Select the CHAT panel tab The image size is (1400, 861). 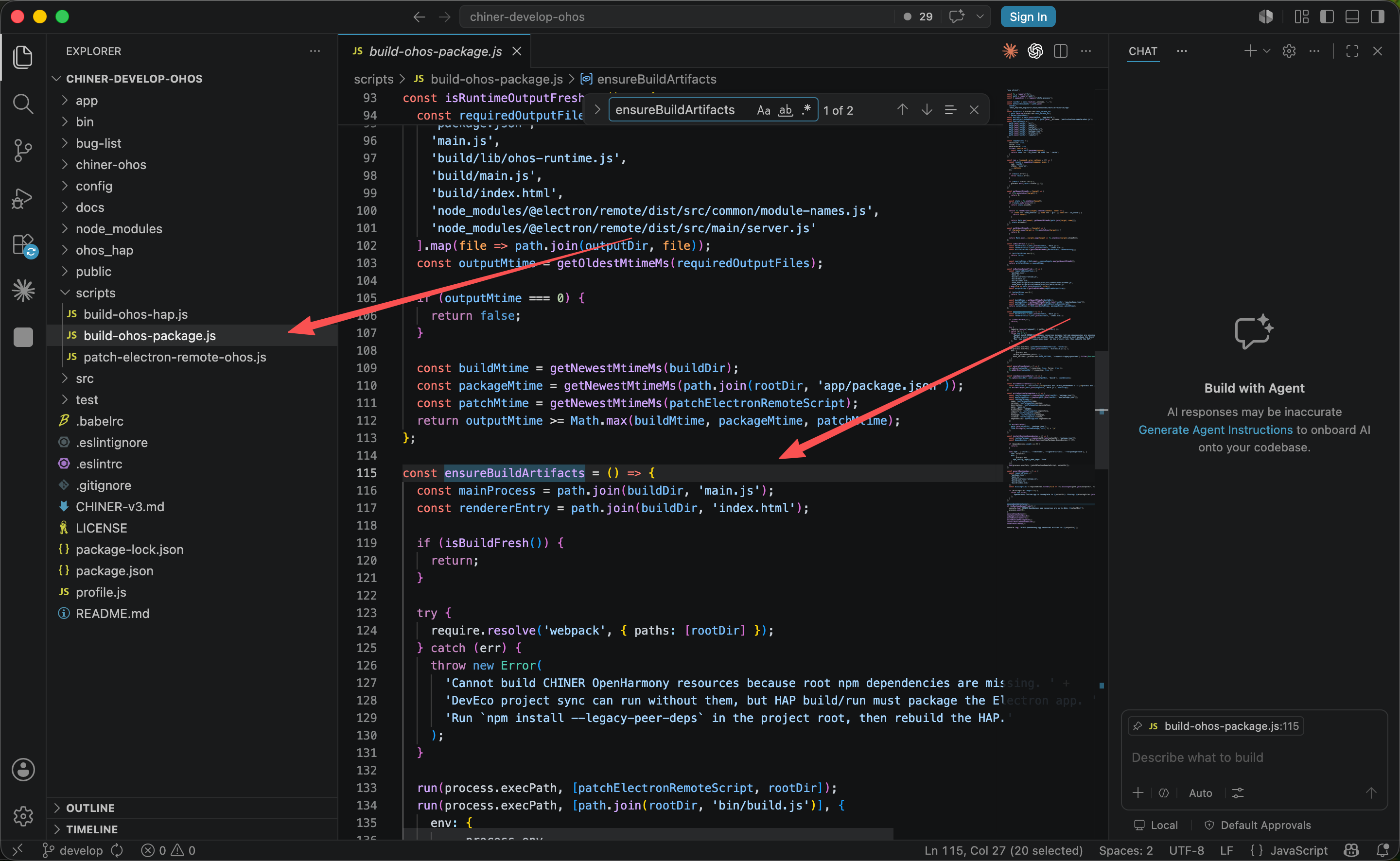point(1142,51)
